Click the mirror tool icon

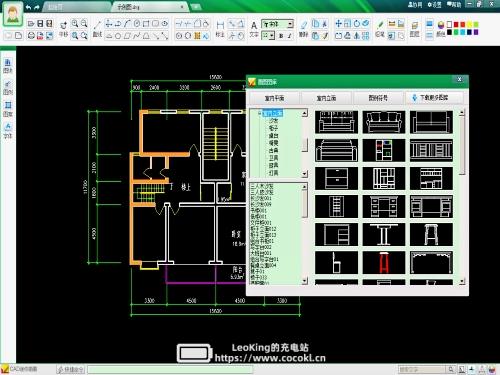coord(357,35)
